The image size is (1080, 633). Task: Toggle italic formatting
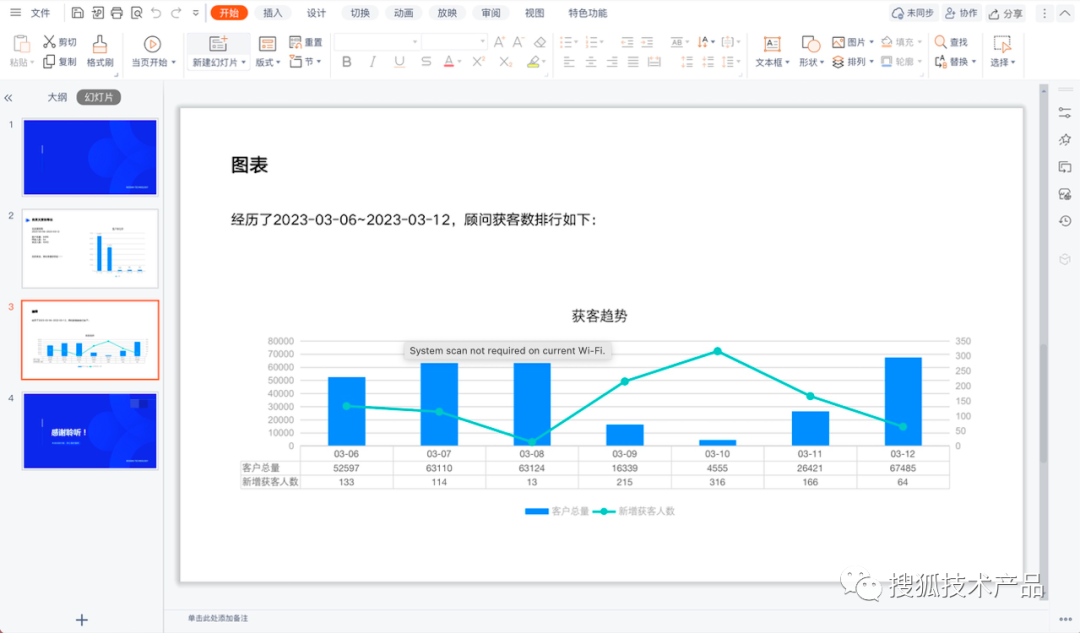(x=373, y=62)
